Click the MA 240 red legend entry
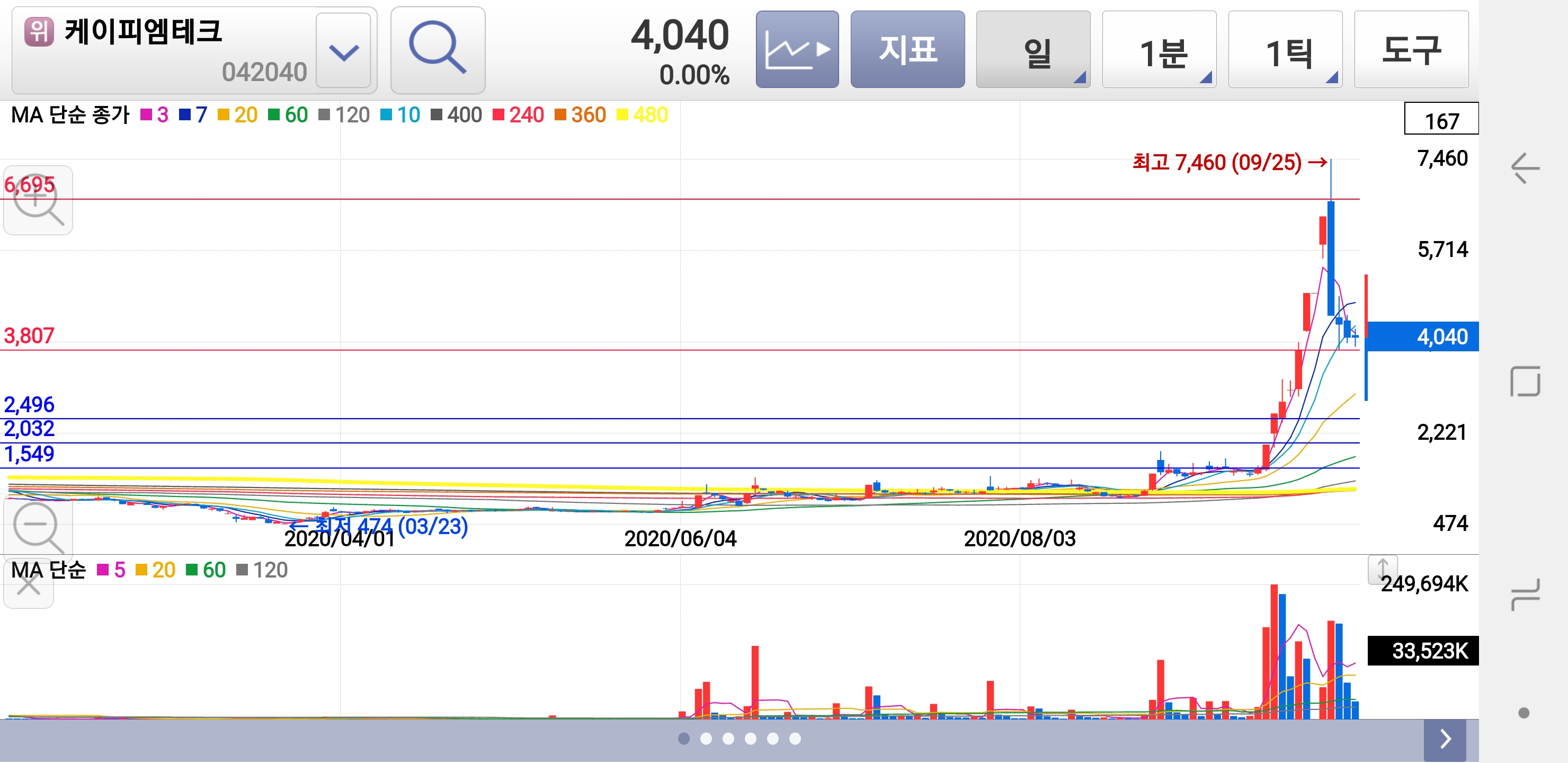Image resolution: width=1568 pixels, height=763 pixels. (x=519, y=114)
